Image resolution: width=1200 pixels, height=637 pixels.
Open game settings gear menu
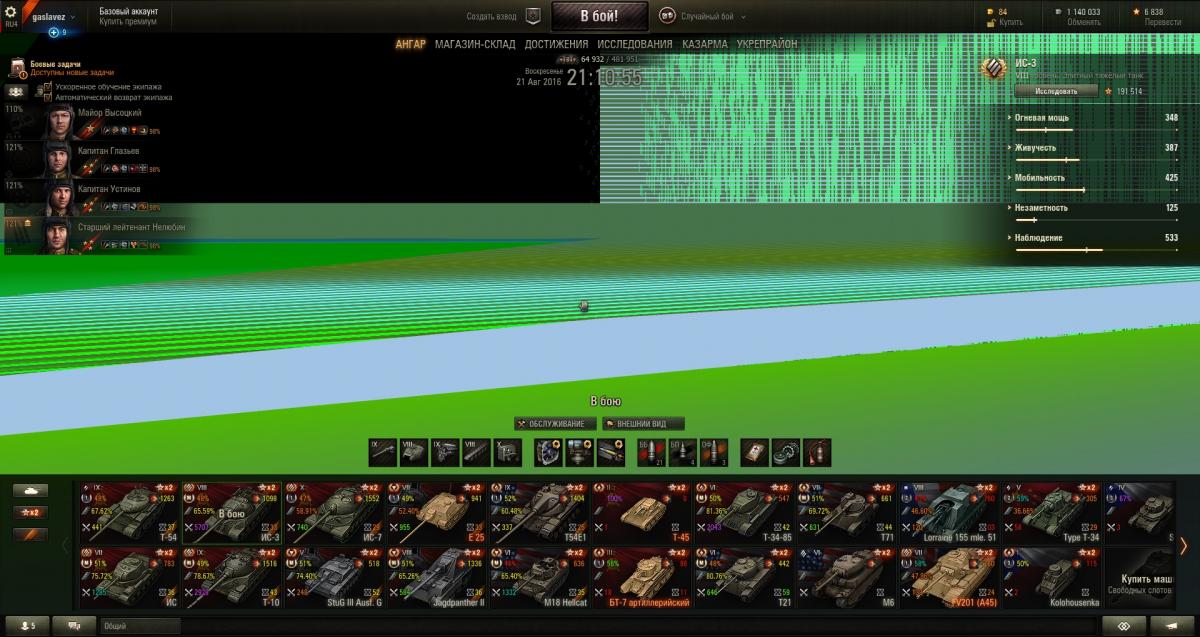(x=12, y=14)
